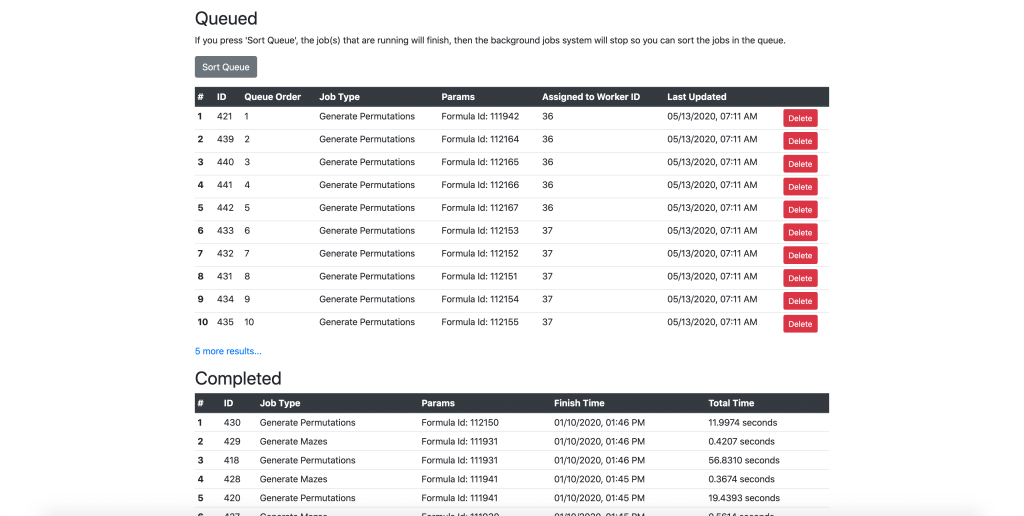Click 56.8310 seconds total time cell

(743, 460)
